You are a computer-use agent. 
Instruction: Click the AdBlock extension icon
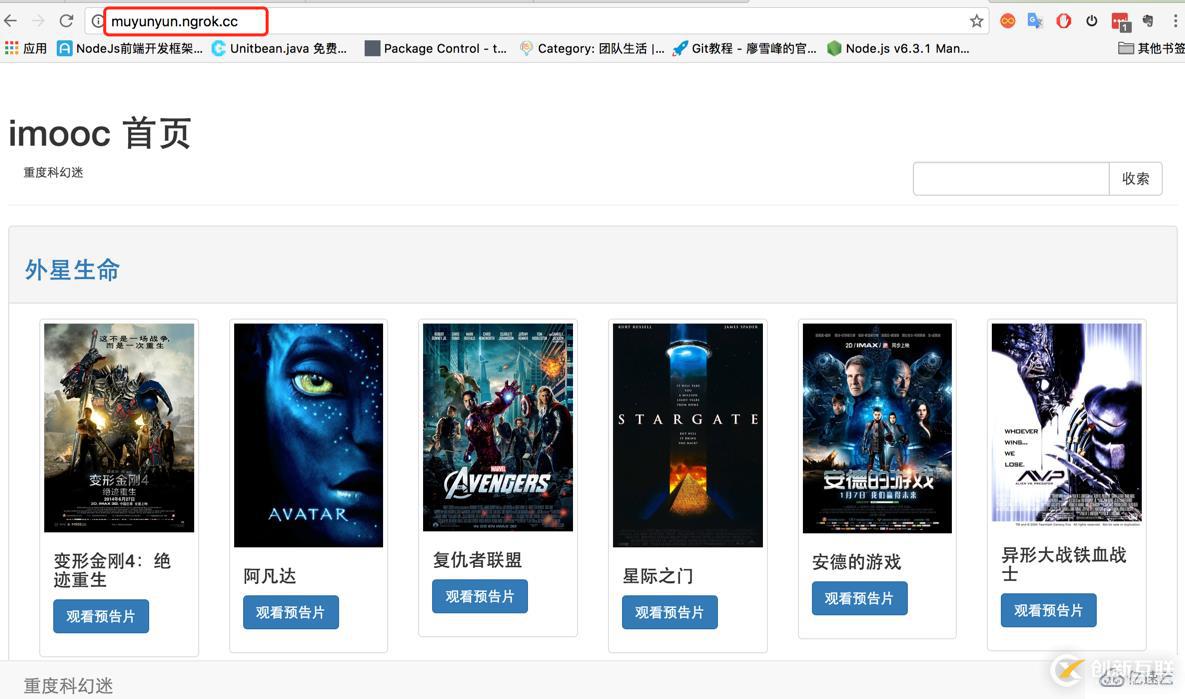click(1063, 20)
